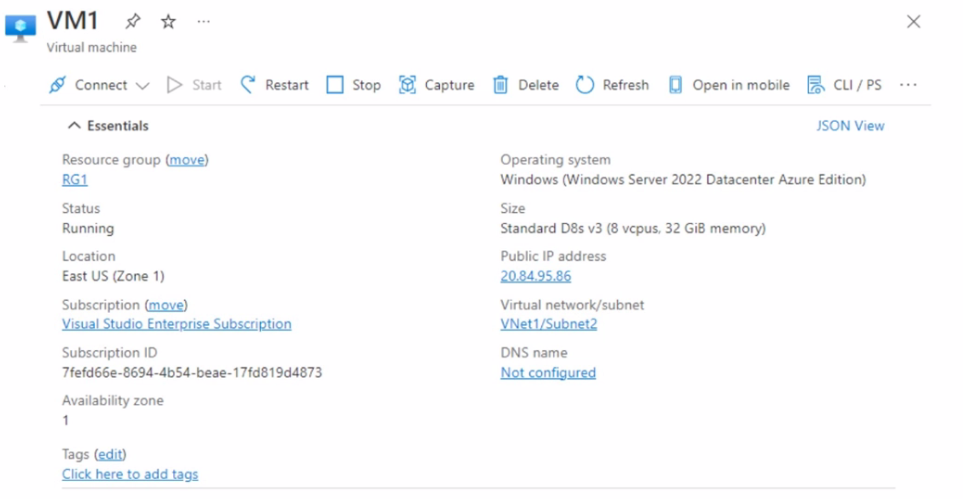Open resource group RG1
963x499 pixels.
74,179
